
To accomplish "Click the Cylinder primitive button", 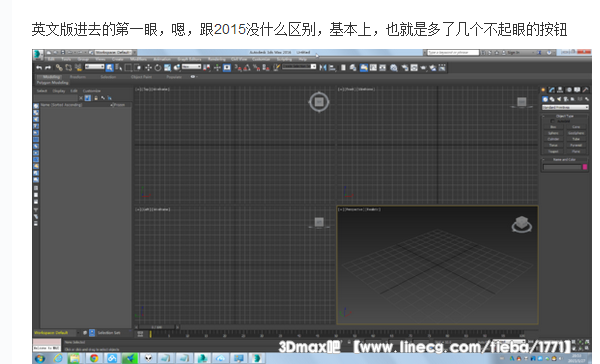I will [x=553, y=139].
